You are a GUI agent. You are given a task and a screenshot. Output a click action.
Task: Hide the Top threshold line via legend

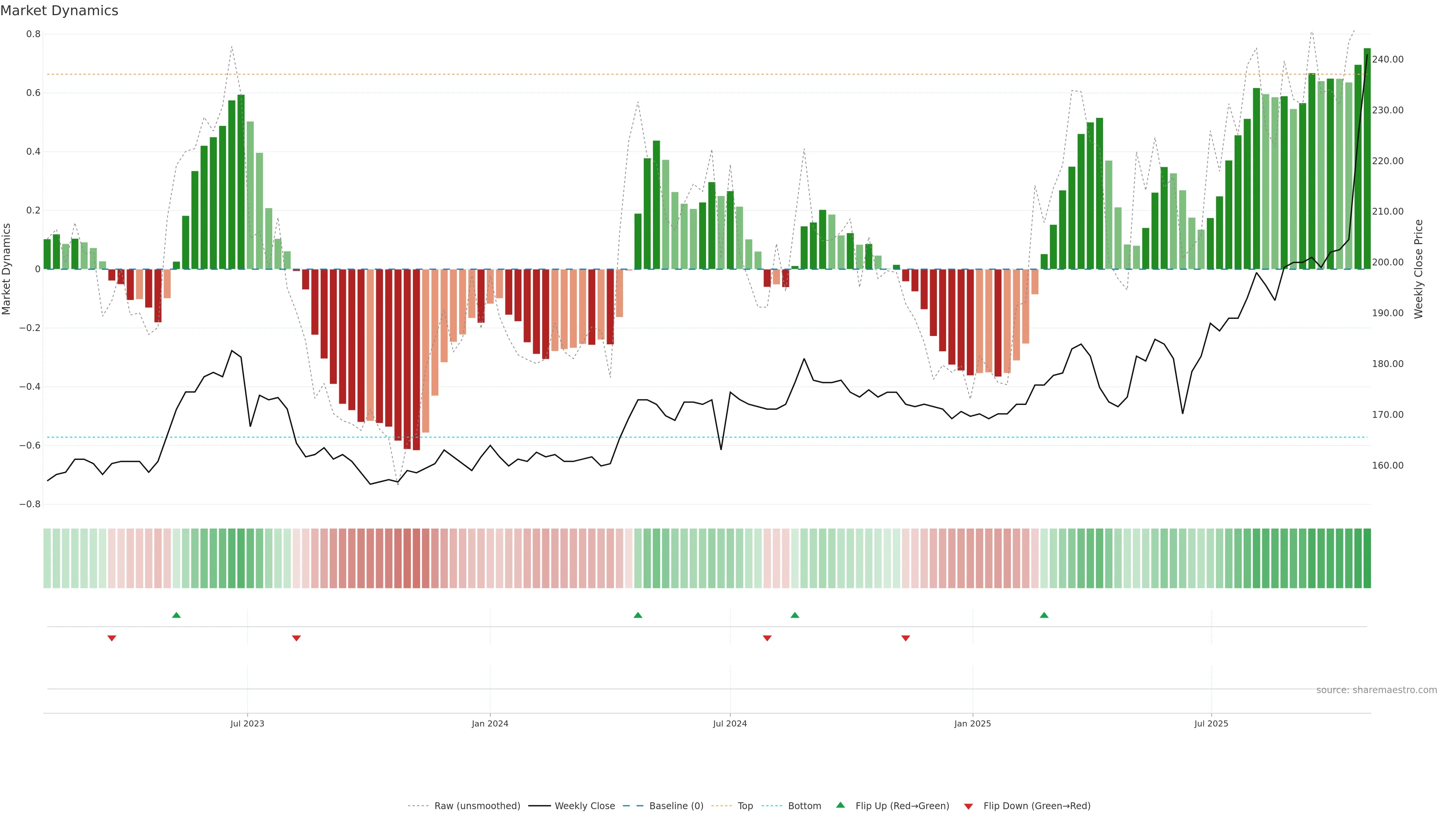(745, 806)
